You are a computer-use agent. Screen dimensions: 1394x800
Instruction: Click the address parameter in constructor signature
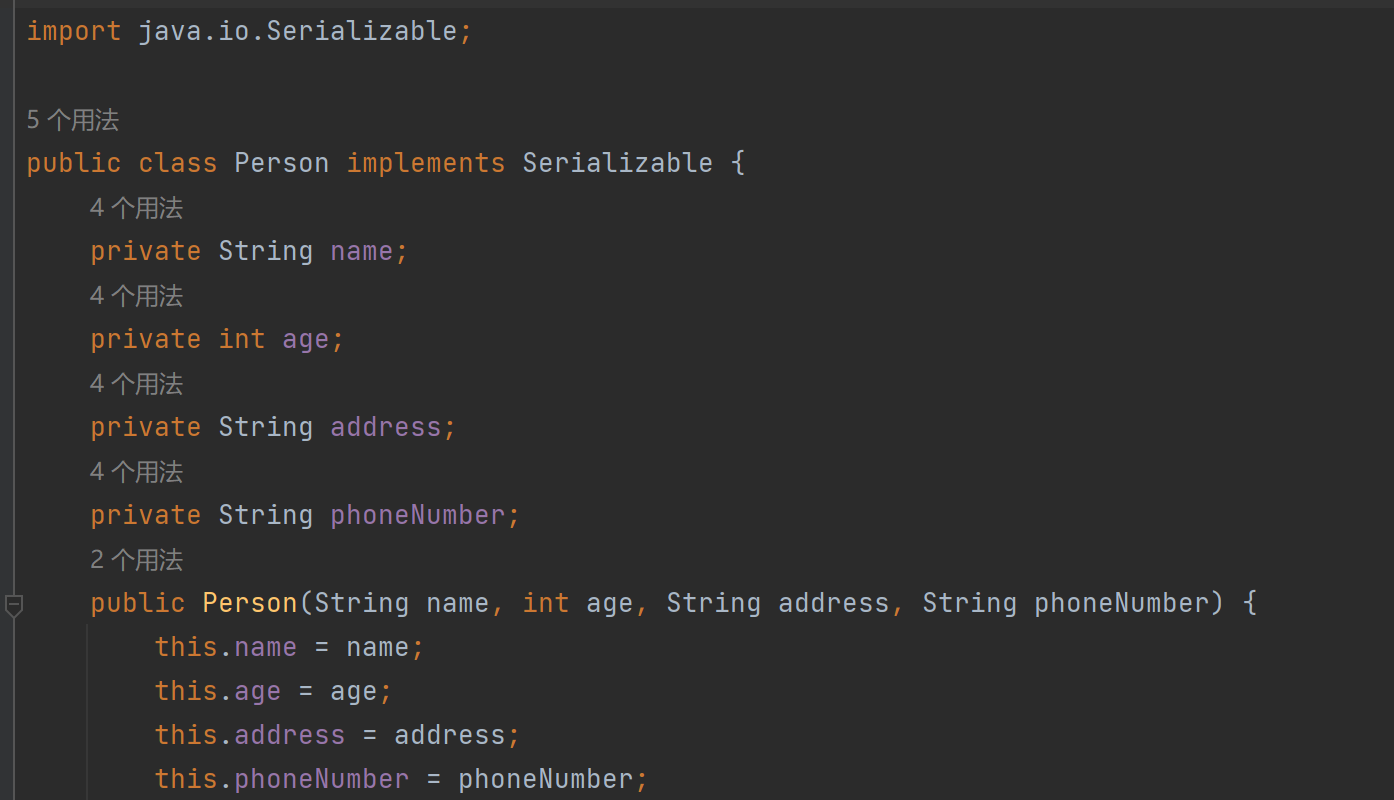[x=833, y=603]
